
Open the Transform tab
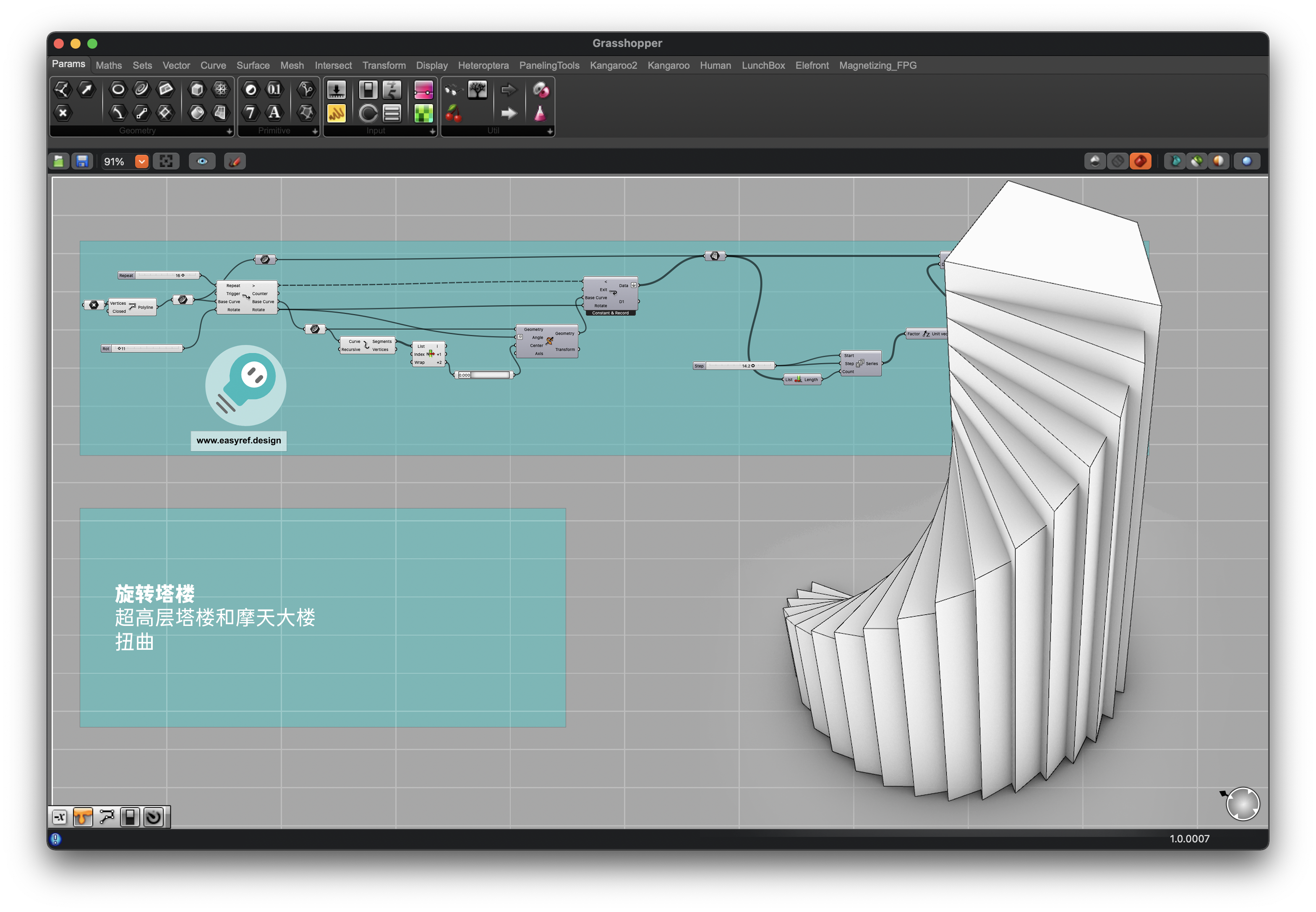[384, 65]
